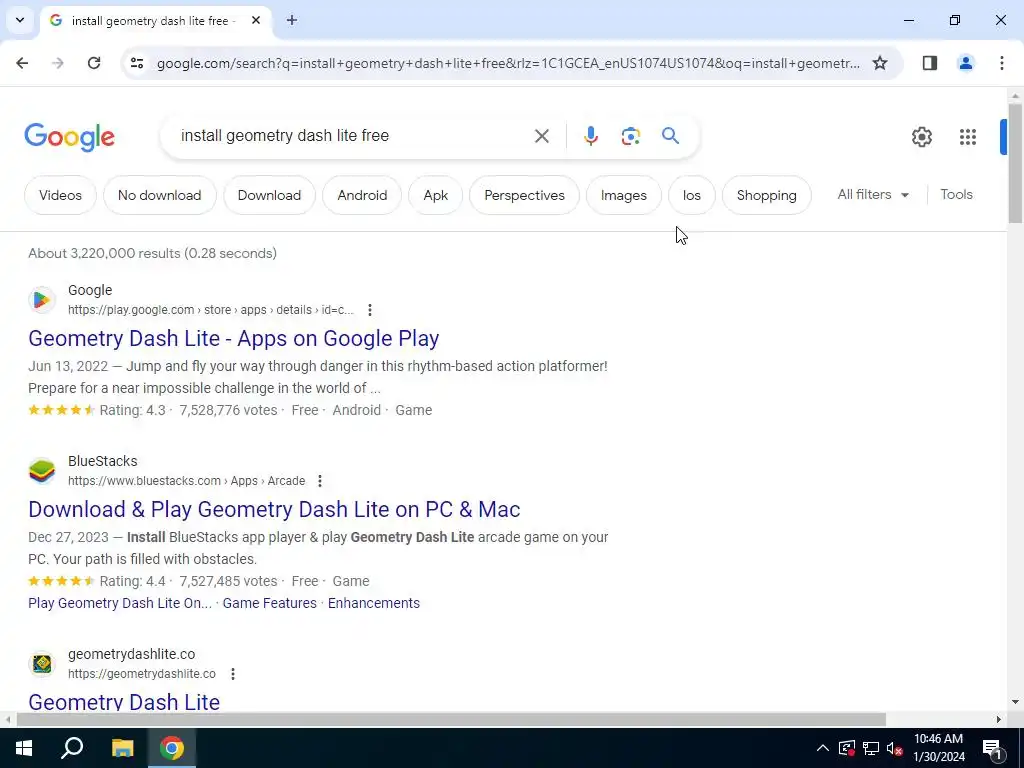Open the Chrome side panel
Image resolution: width=1024 pixels, height=768 pixels.
tap(930, 63)
